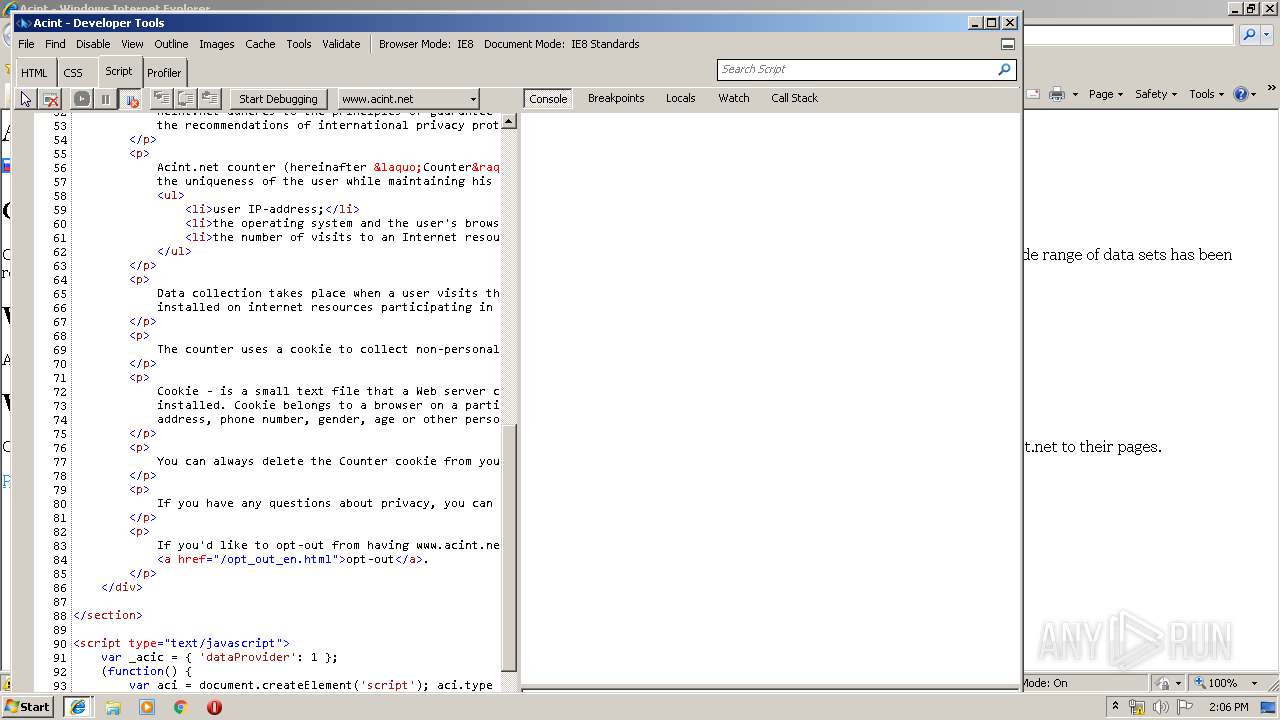Open the Developer Tools' Tools menu
Viewport: 1280px width, 720px height.
[x=299, y=44]
